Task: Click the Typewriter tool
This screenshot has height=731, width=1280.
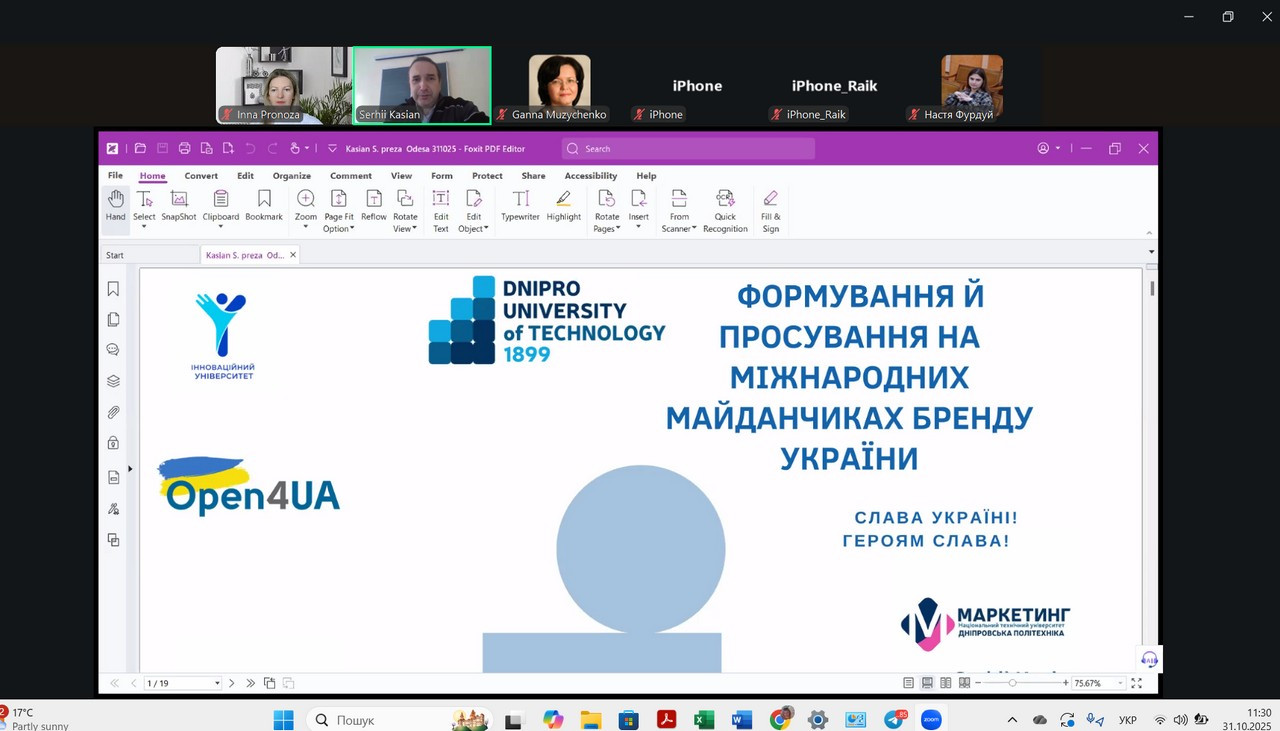Action: (x=520, y=205)
